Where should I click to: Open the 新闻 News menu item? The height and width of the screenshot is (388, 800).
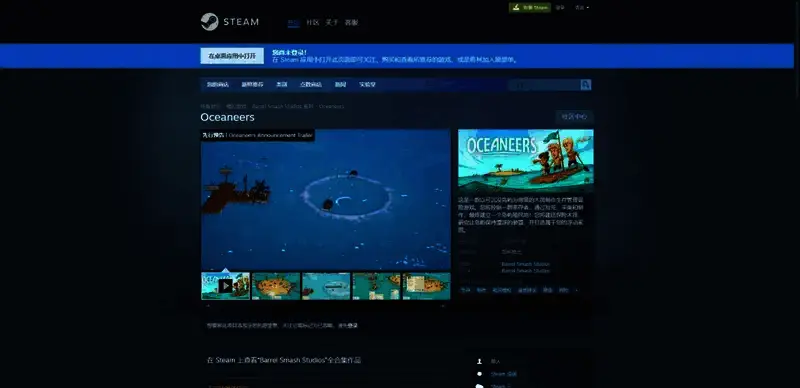(340, 85)
